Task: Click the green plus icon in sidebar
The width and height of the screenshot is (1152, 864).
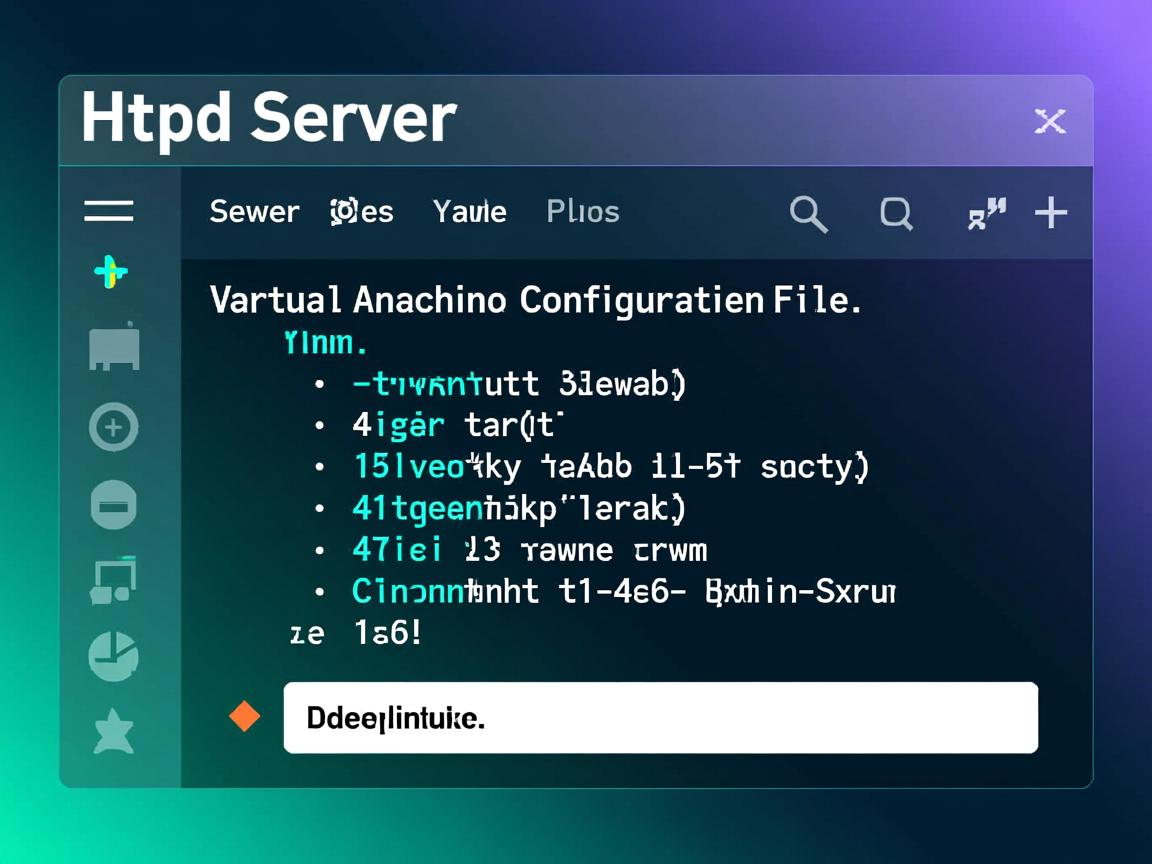Action: [x=110, y=272]
